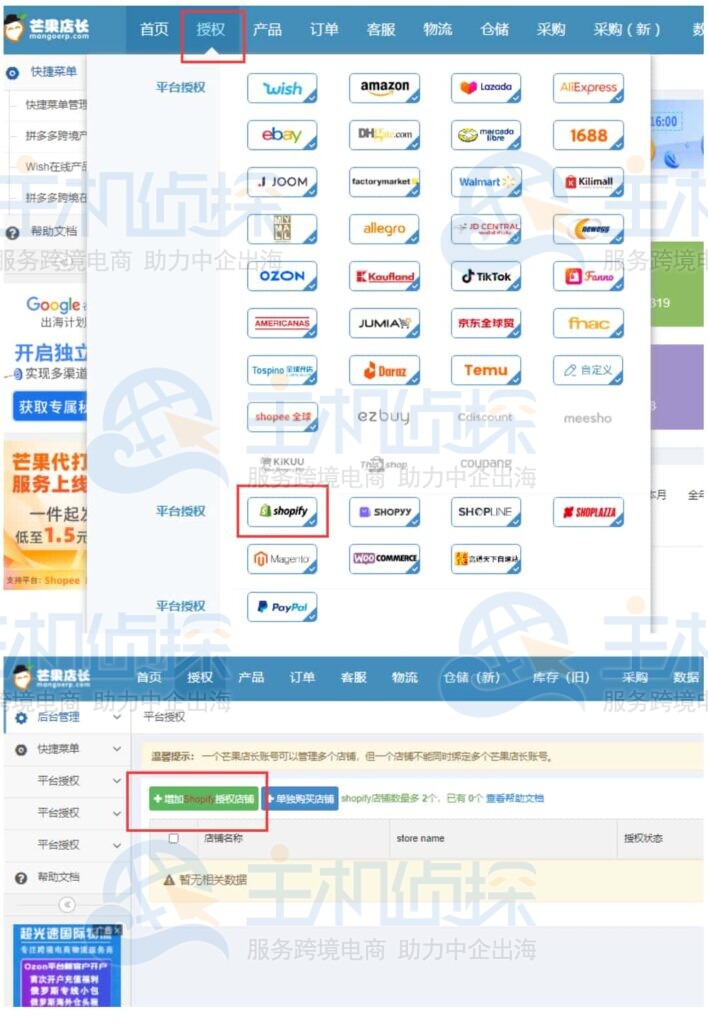Open the TikTok platform authorization
This screenshot has width=708, height=1024.
click(x=486, y=276)
